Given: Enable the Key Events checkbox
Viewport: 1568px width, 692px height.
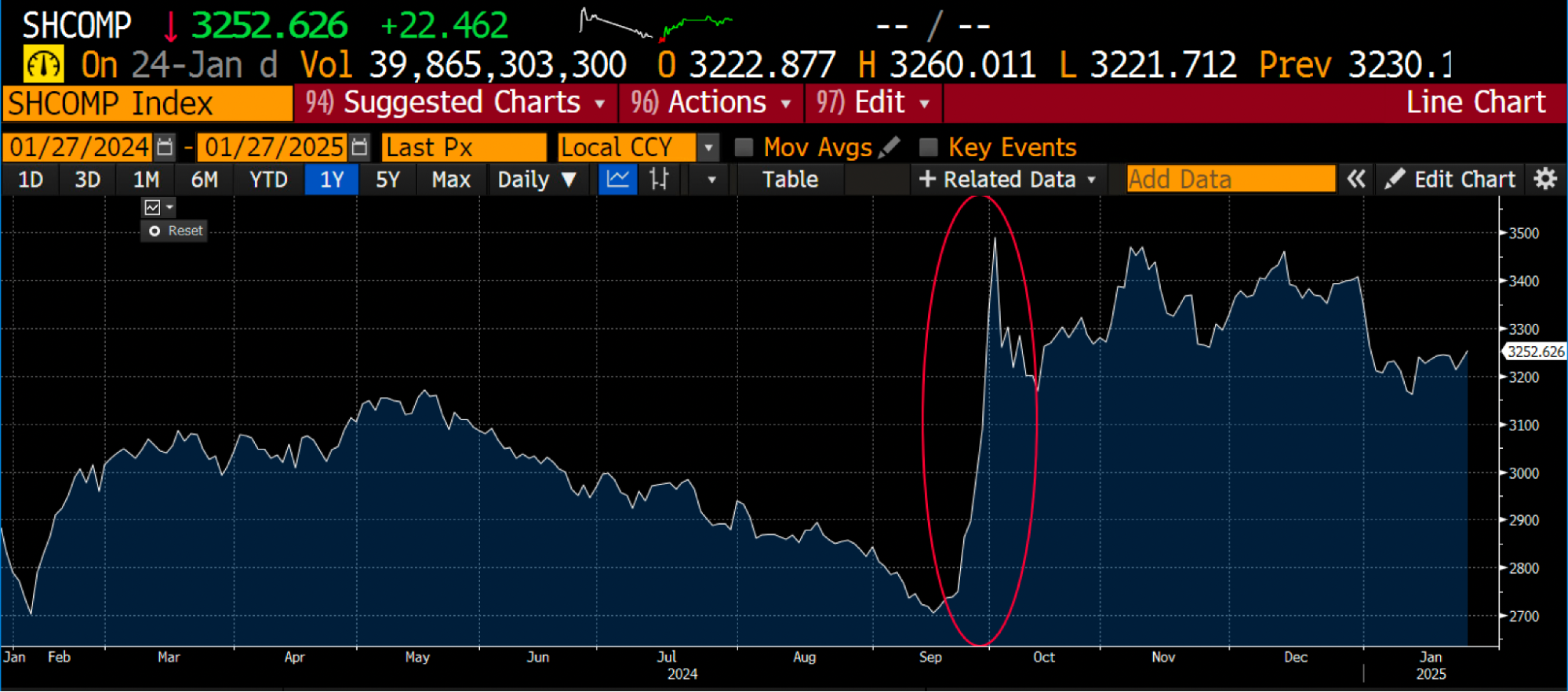Looking at the screenshot, I should pos(928,147).
